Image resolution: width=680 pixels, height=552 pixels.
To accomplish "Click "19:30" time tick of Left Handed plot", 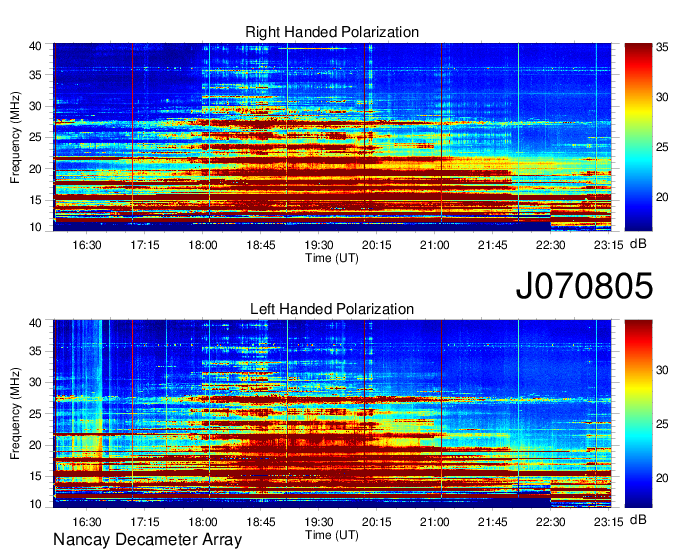I will [319, 522].
